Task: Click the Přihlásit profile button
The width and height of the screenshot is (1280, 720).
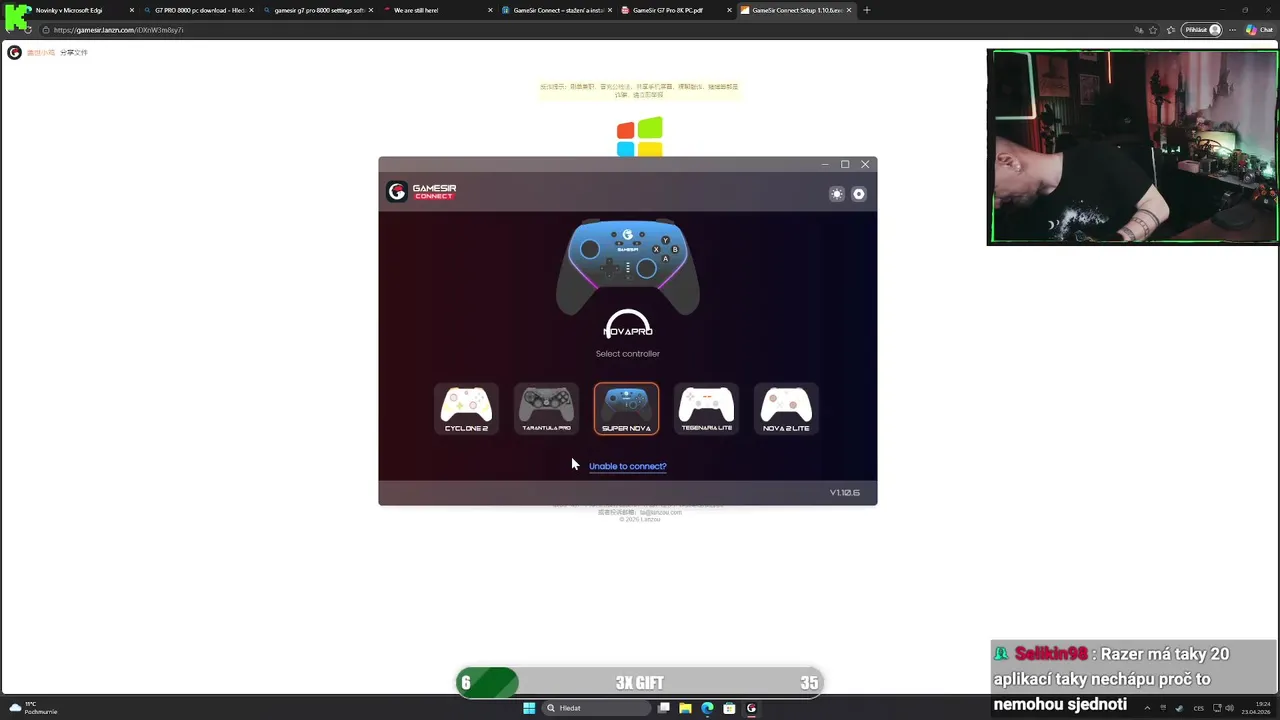Action: click(x=1202, y=30)
